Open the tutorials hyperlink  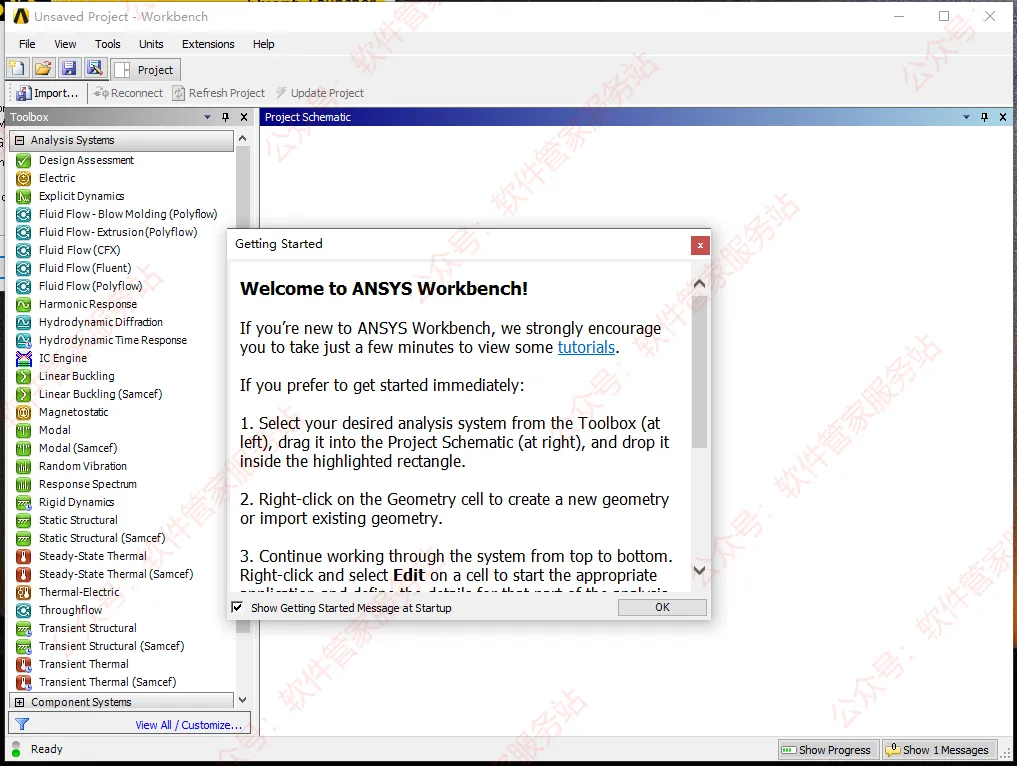coord(586,348)
